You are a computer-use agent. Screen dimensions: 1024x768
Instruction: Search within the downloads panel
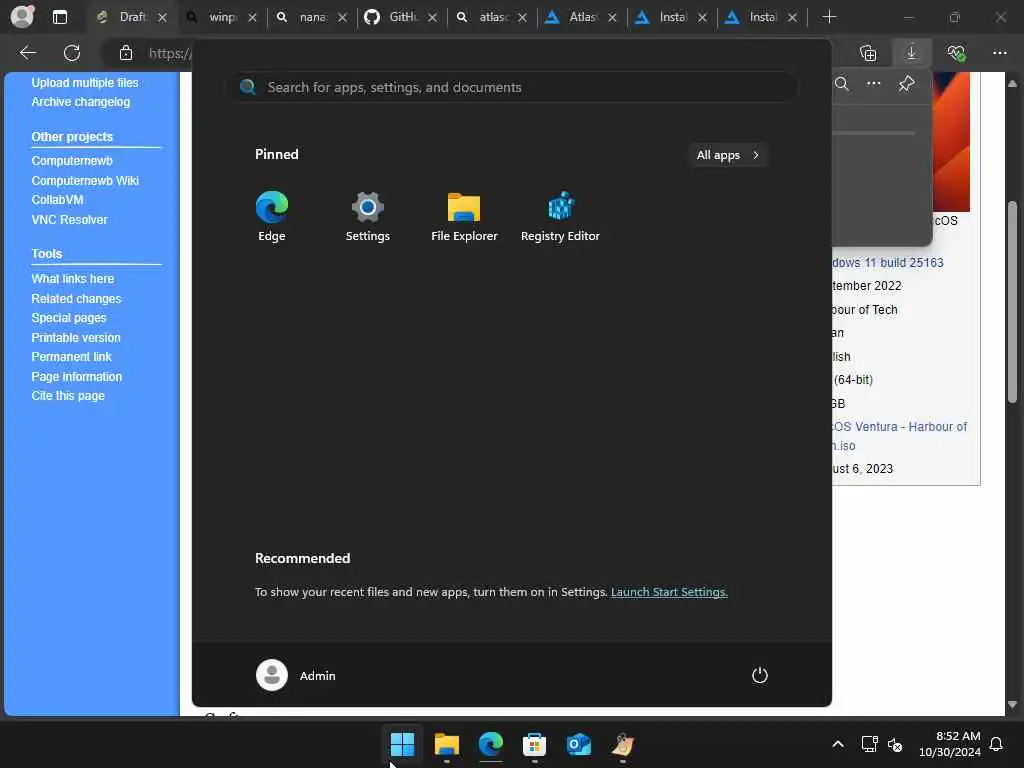click(842, 84)
